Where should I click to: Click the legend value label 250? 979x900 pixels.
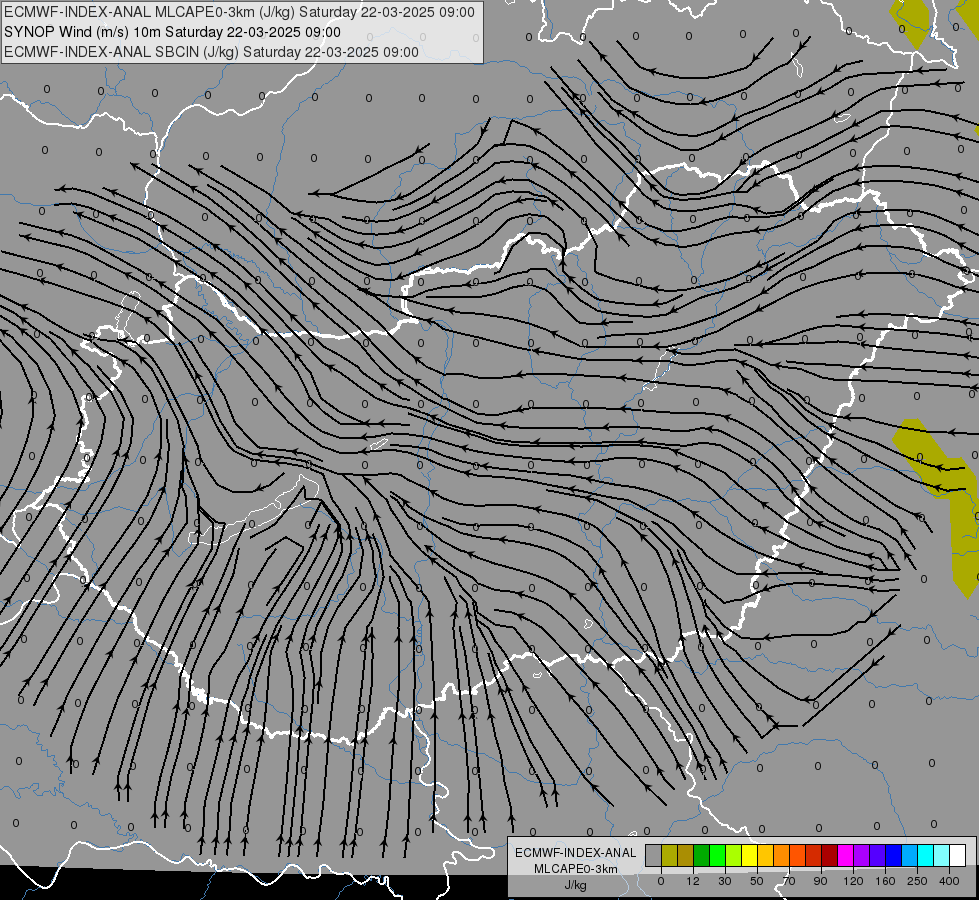click(917, 881)
